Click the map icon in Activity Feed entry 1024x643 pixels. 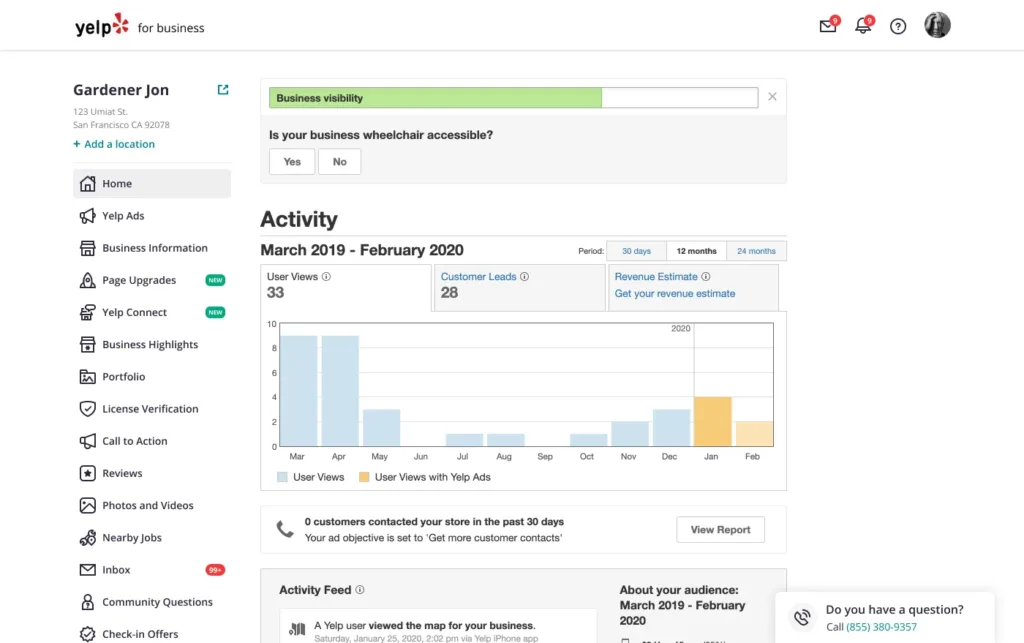(297, 629)
